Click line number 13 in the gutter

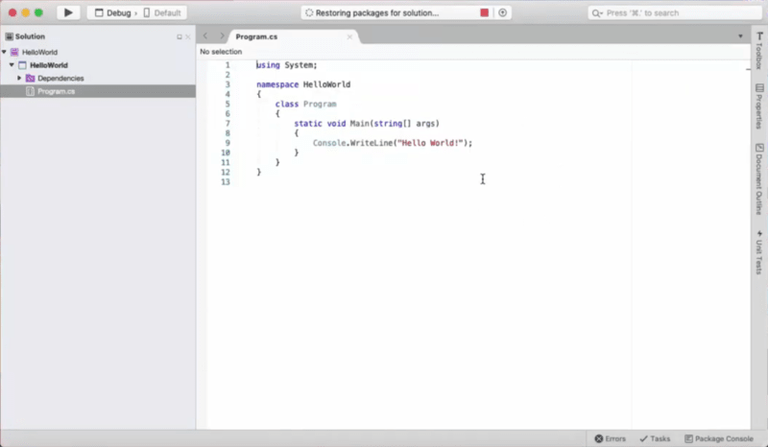[225, 182]
